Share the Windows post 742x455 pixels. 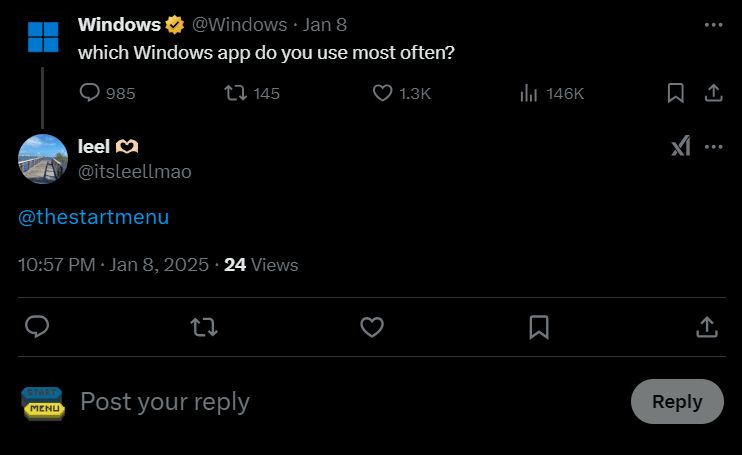click(714, 93)
